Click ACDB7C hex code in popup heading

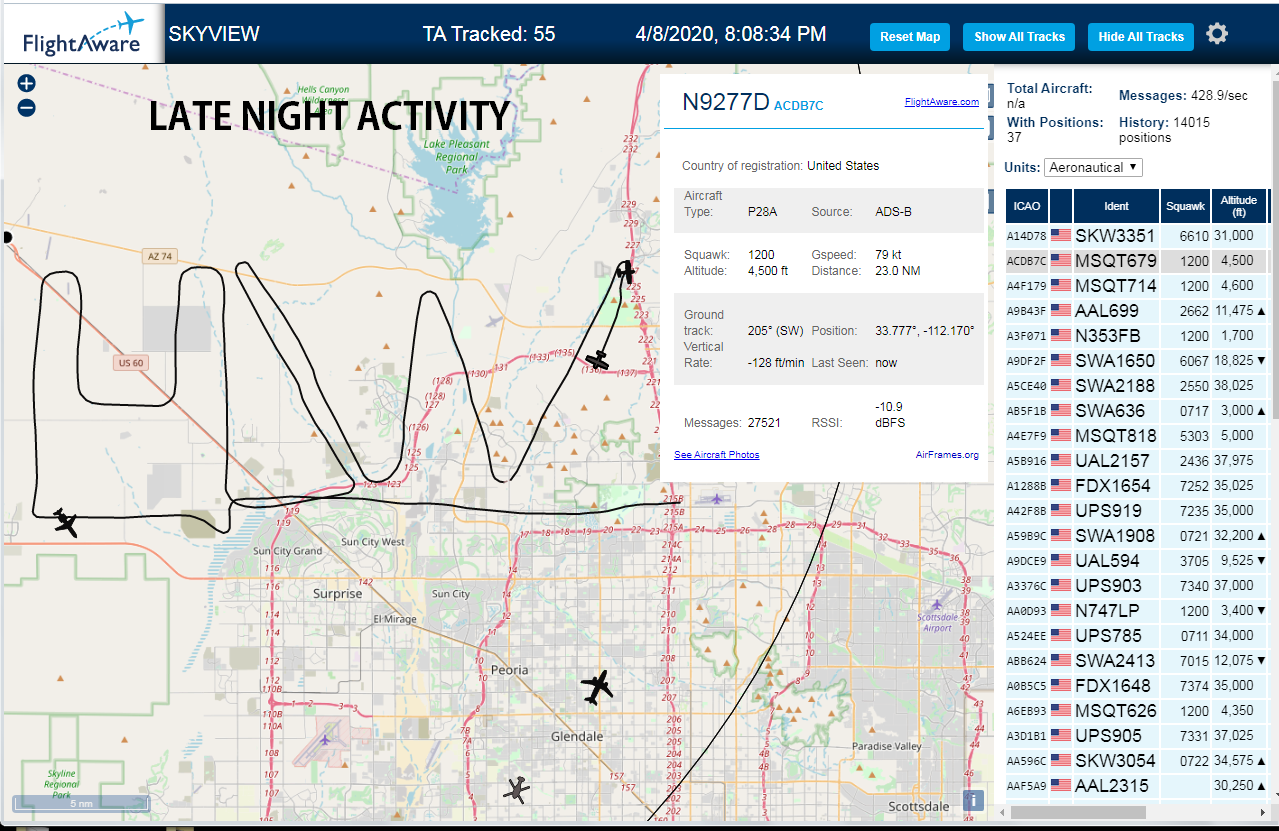pos(799,105)
